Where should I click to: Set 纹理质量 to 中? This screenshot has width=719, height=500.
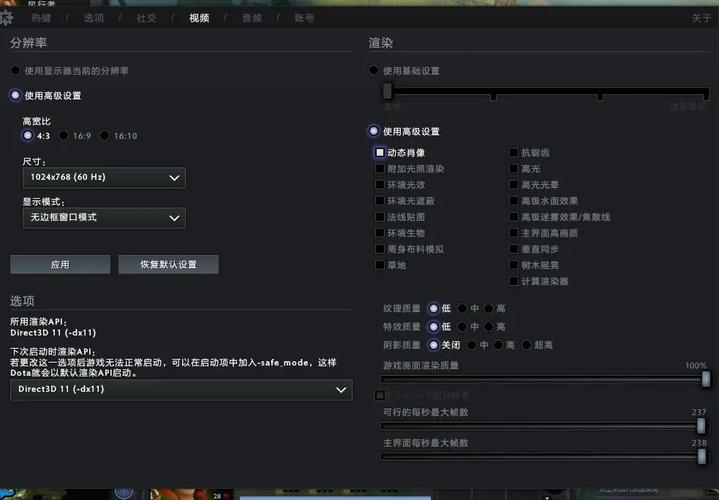pos(463,308)
